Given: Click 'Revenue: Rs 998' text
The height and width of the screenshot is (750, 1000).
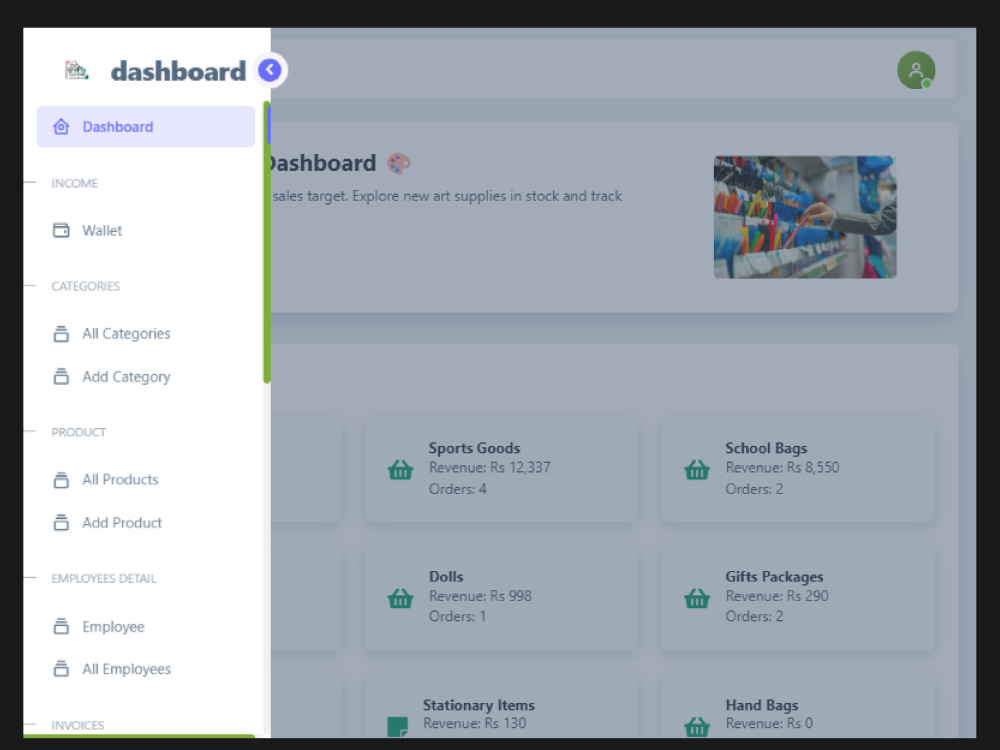Looking at the screenshot, I should pyautogui.click(x=480, y=596).
